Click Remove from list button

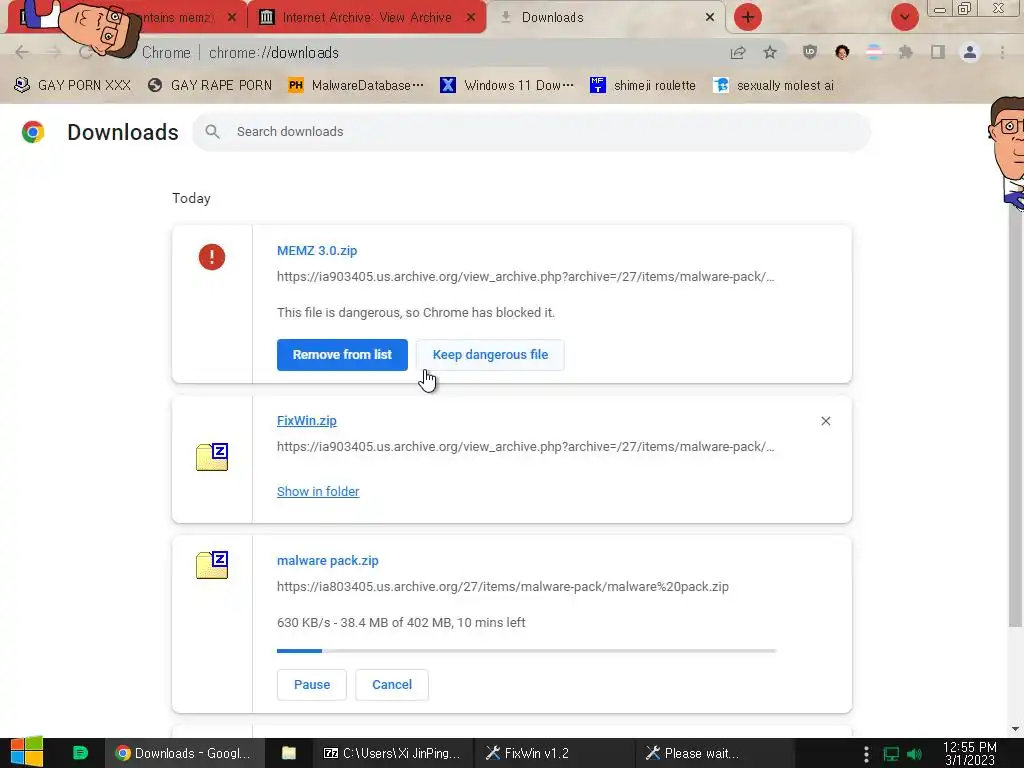(342, 355)
